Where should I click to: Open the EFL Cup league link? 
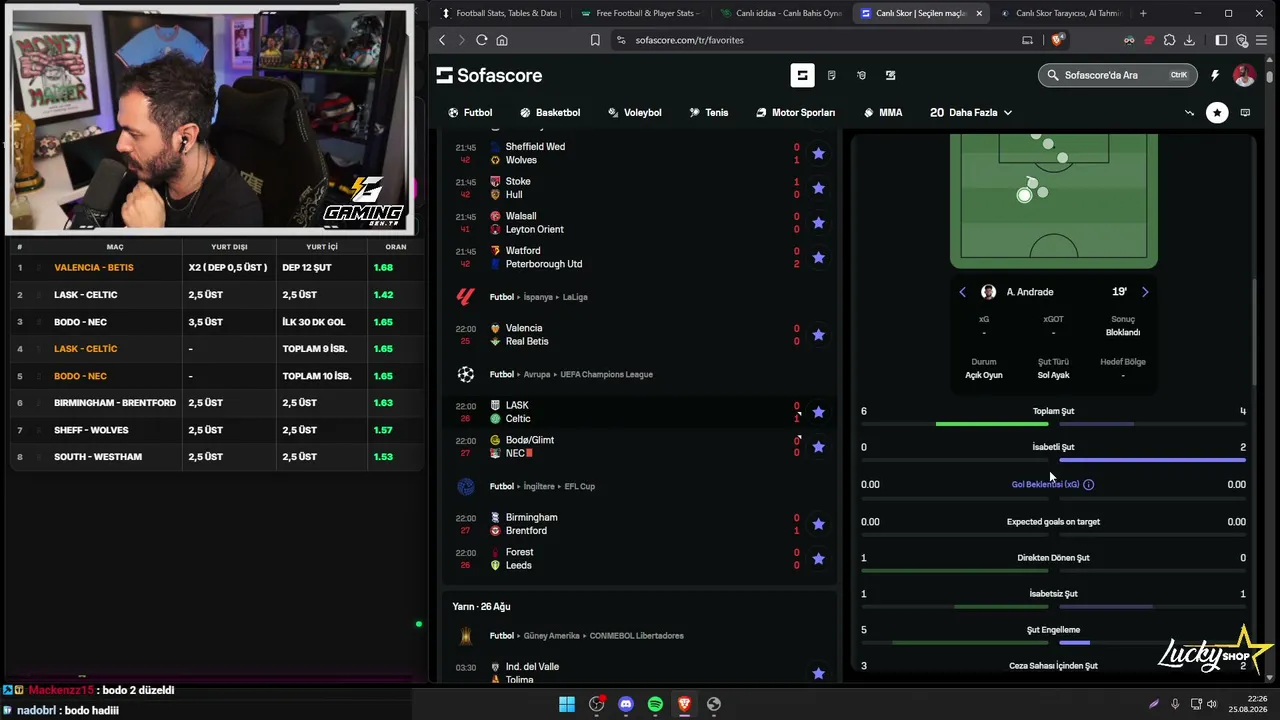[580, 487]
